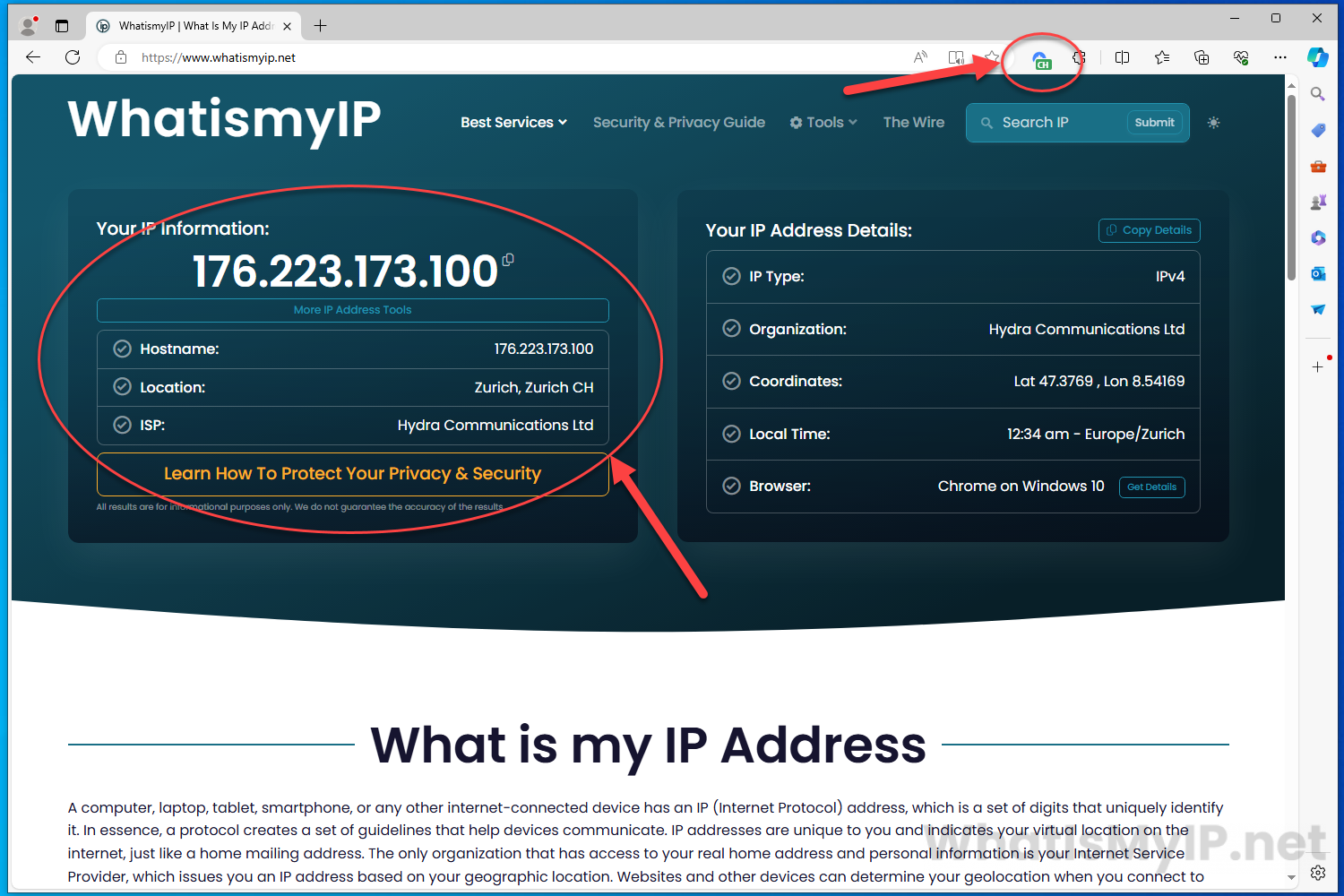This screenshot has width=1344, height=896.
Task: Open the Extensions puzzle icon
Action: (1080, 57)
